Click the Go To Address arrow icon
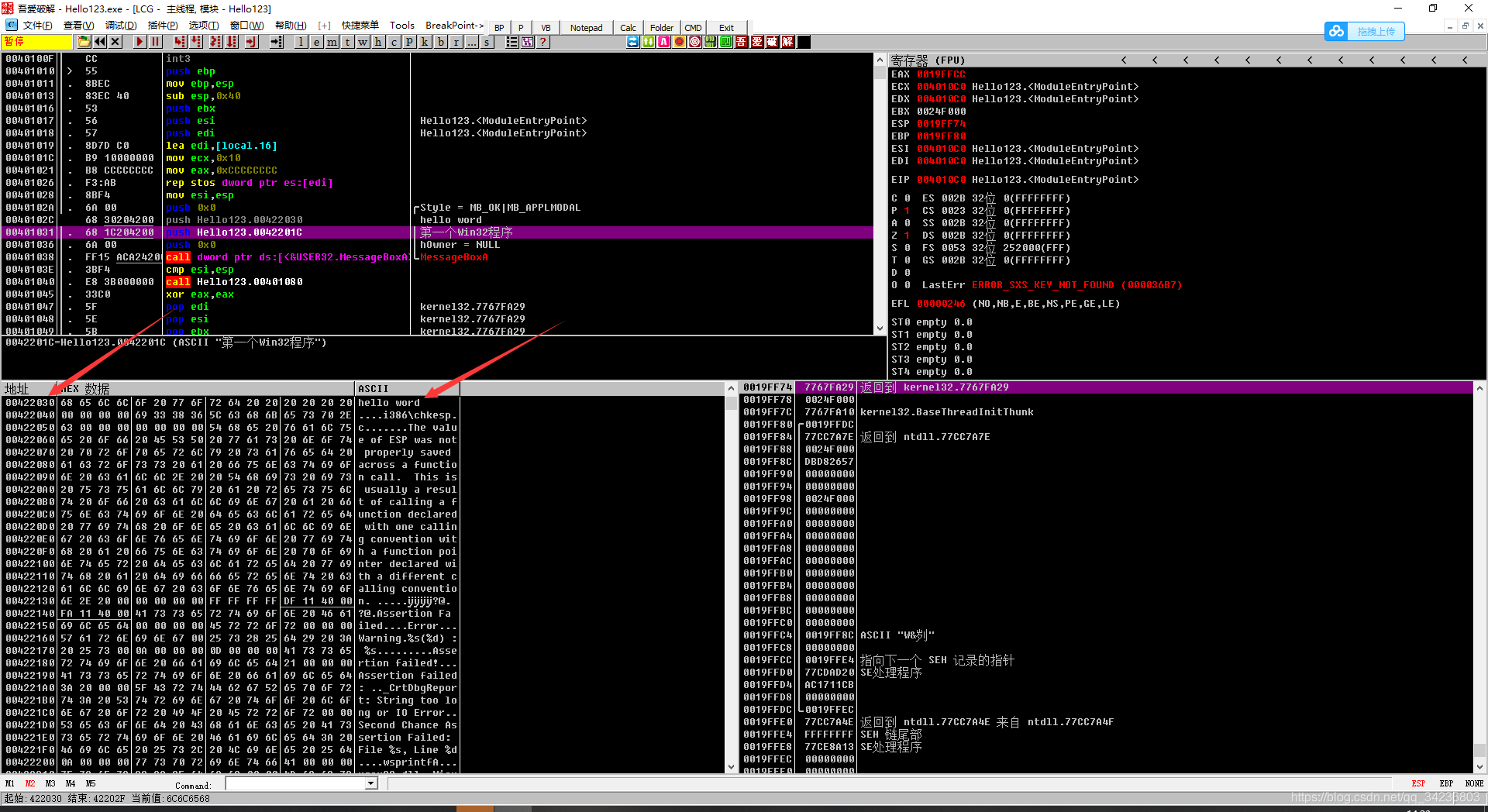The height and width of the screenshot is (812, 1488). pyautogui.click(x=277, y=42)
